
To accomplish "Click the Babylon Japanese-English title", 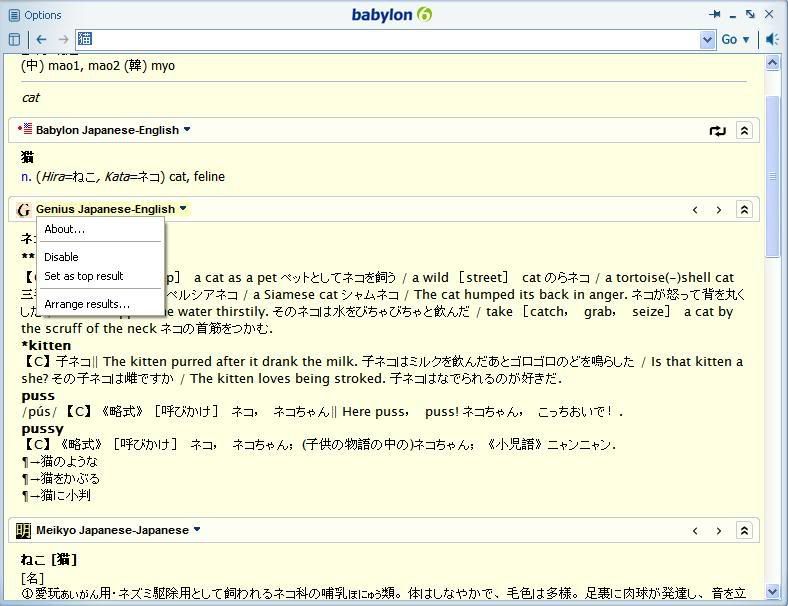I will pos(107,130).
